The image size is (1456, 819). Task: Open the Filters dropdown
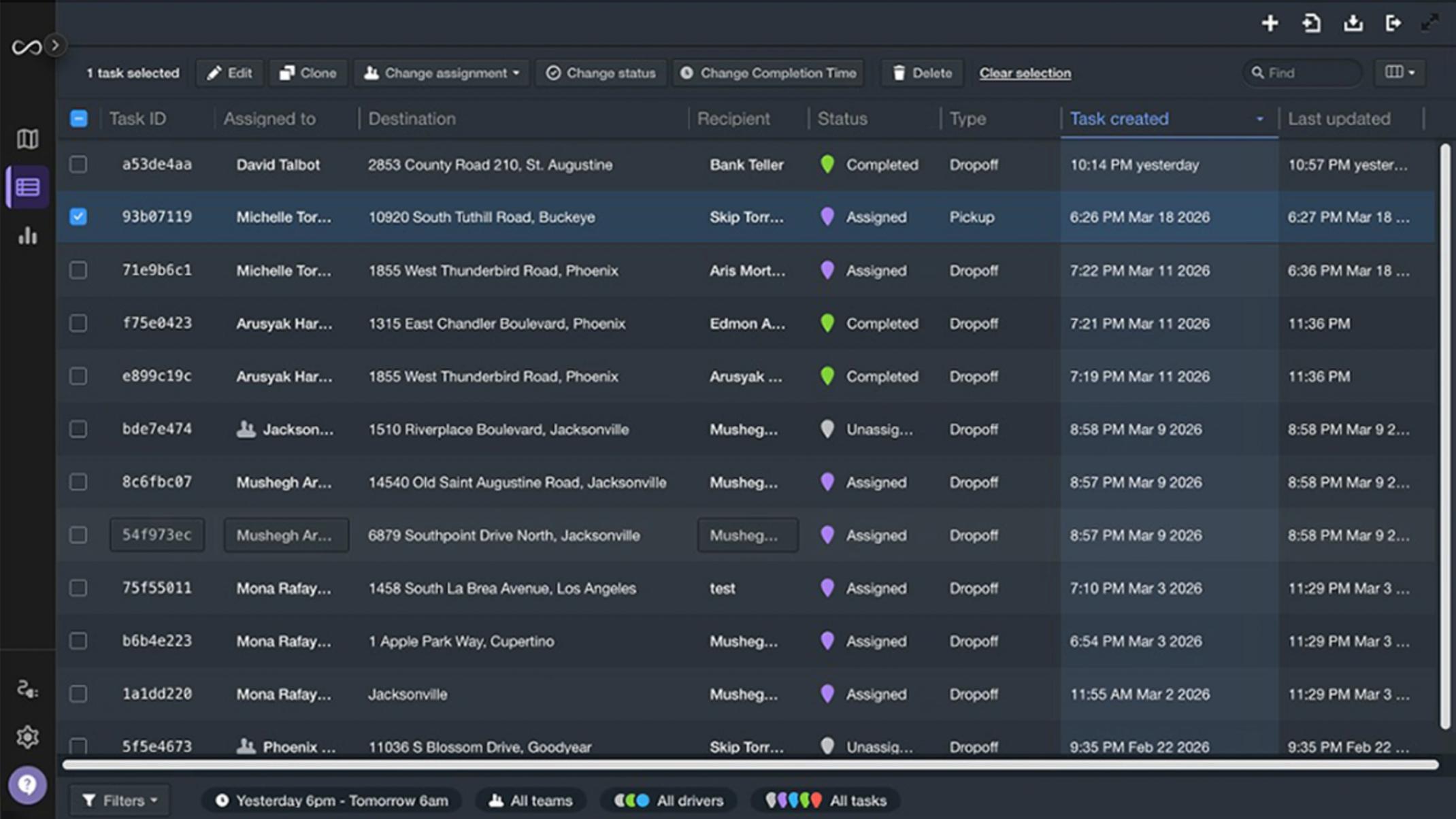tap(120, 801)
